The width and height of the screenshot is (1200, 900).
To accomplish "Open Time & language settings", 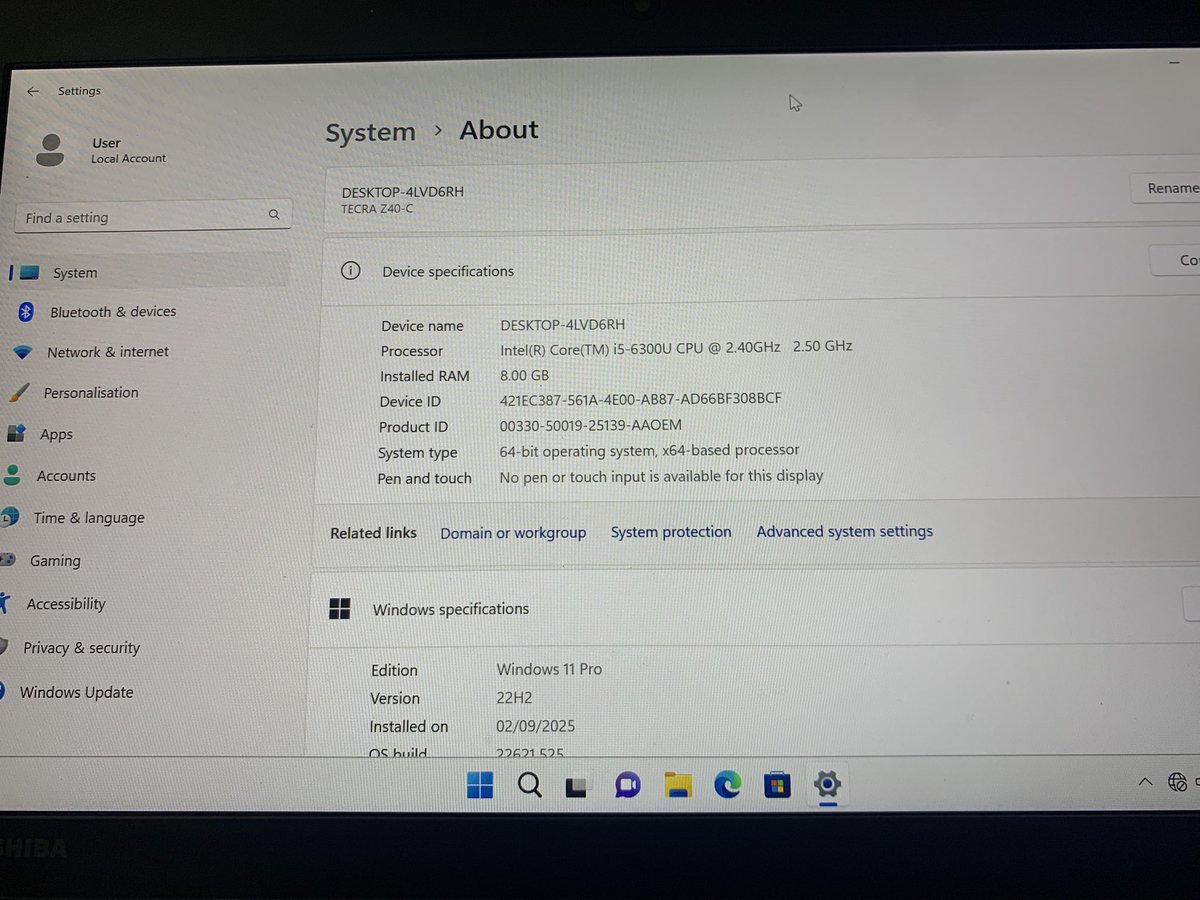I will click(x=89, y=518).
